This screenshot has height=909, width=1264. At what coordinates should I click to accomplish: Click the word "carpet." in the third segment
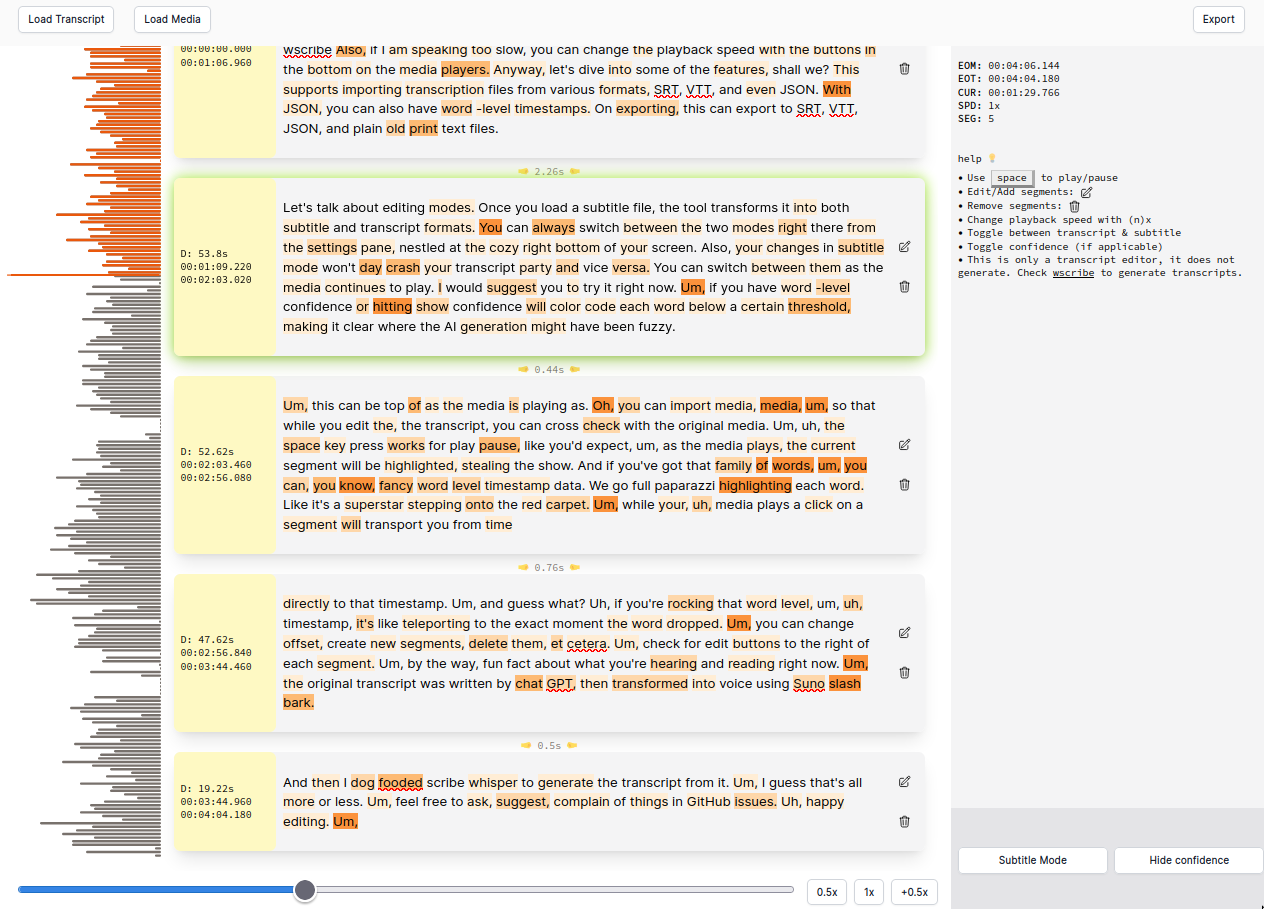pos(567,505)
